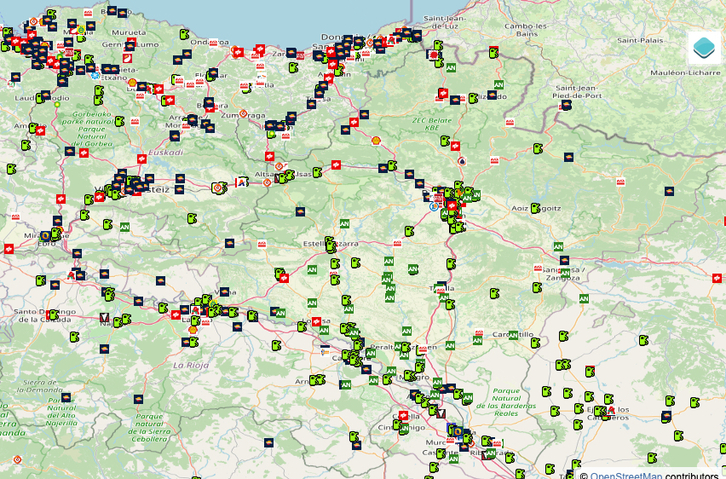Screen dimensions: 726x479
Task: Select the round red-drop marker south of ZEC Belate
Action: pyautogui.click(x=462, y=161)
